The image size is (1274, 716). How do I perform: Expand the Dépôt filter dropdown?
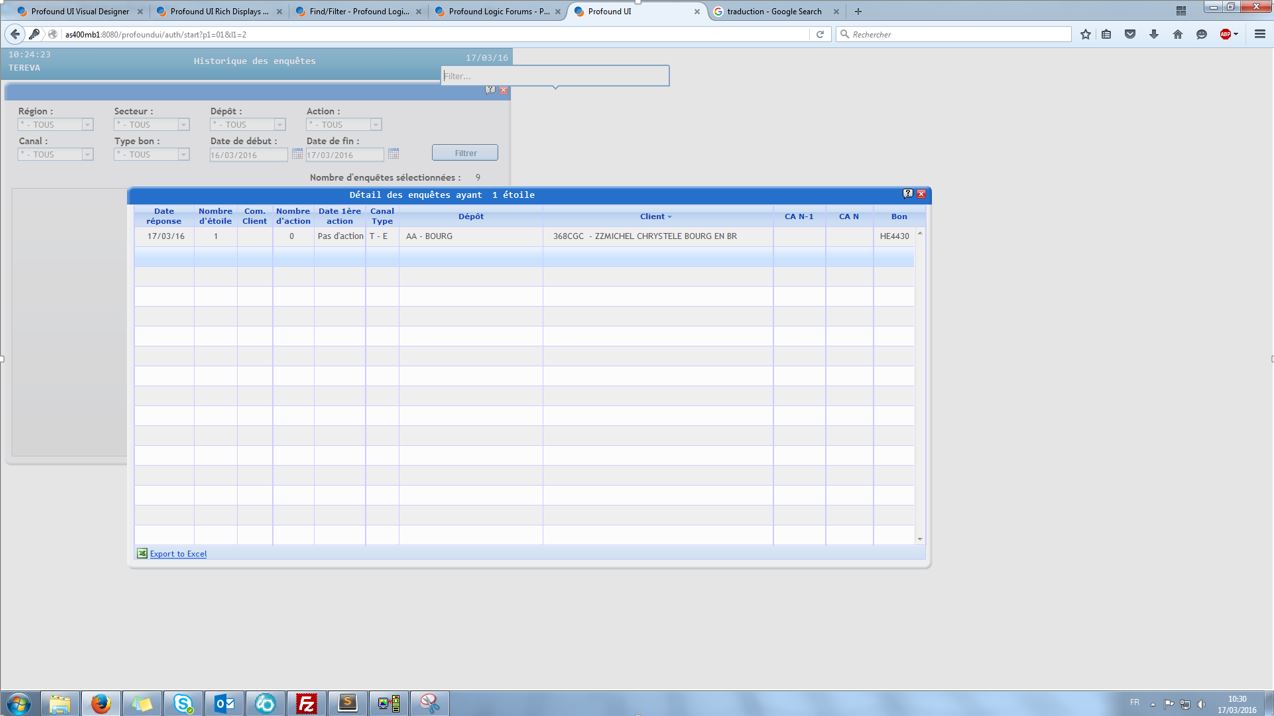point(279,125)
